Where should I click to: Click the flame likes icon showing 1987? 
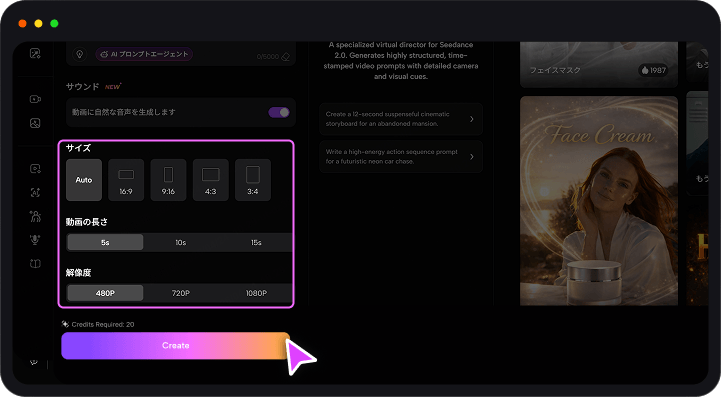tap(645, 70)
